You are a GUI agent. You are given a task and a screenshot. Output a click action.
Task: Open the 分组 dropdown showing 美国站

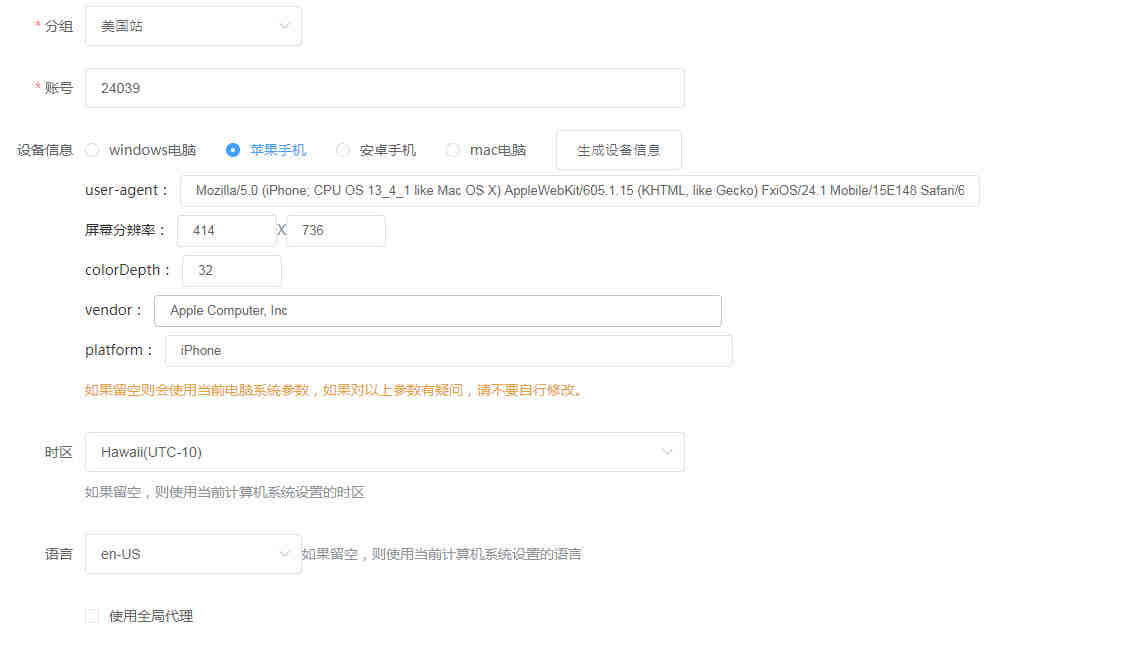point(180,26)
